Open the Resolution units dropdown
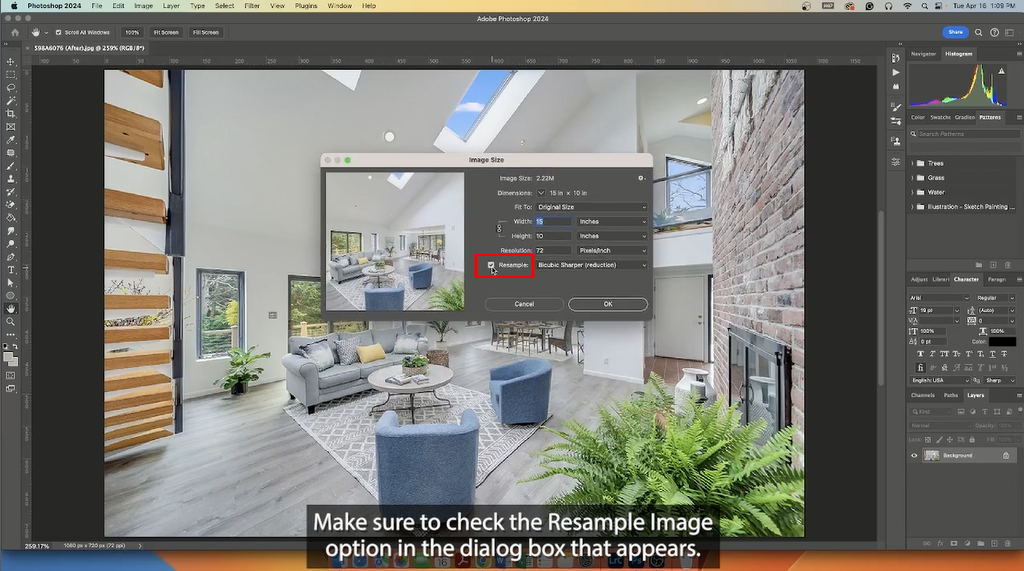This screenshot has height=571, width=1024. click(612, 250)
